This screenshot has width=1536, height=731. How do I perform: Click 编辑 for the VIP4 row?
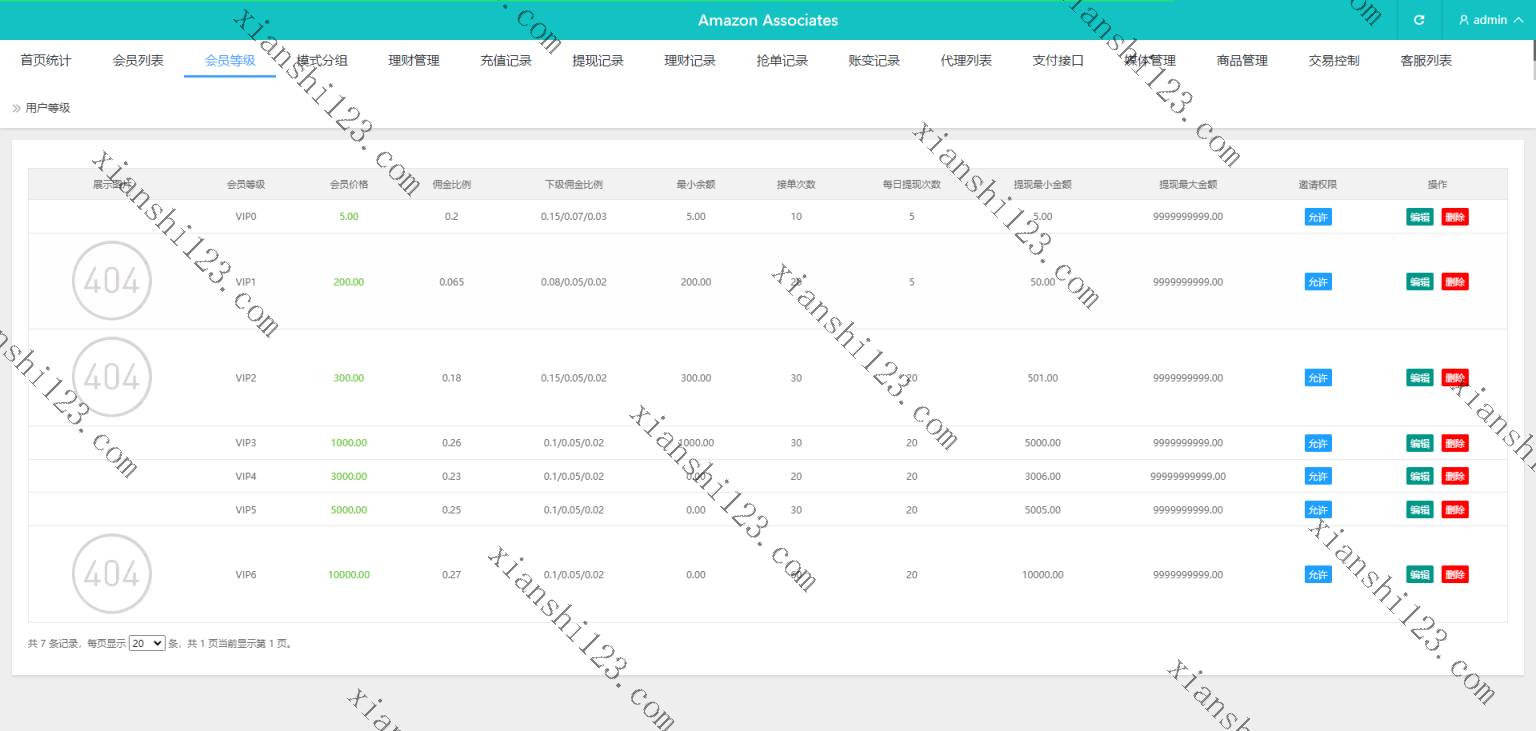click(x=1419, y=476)
